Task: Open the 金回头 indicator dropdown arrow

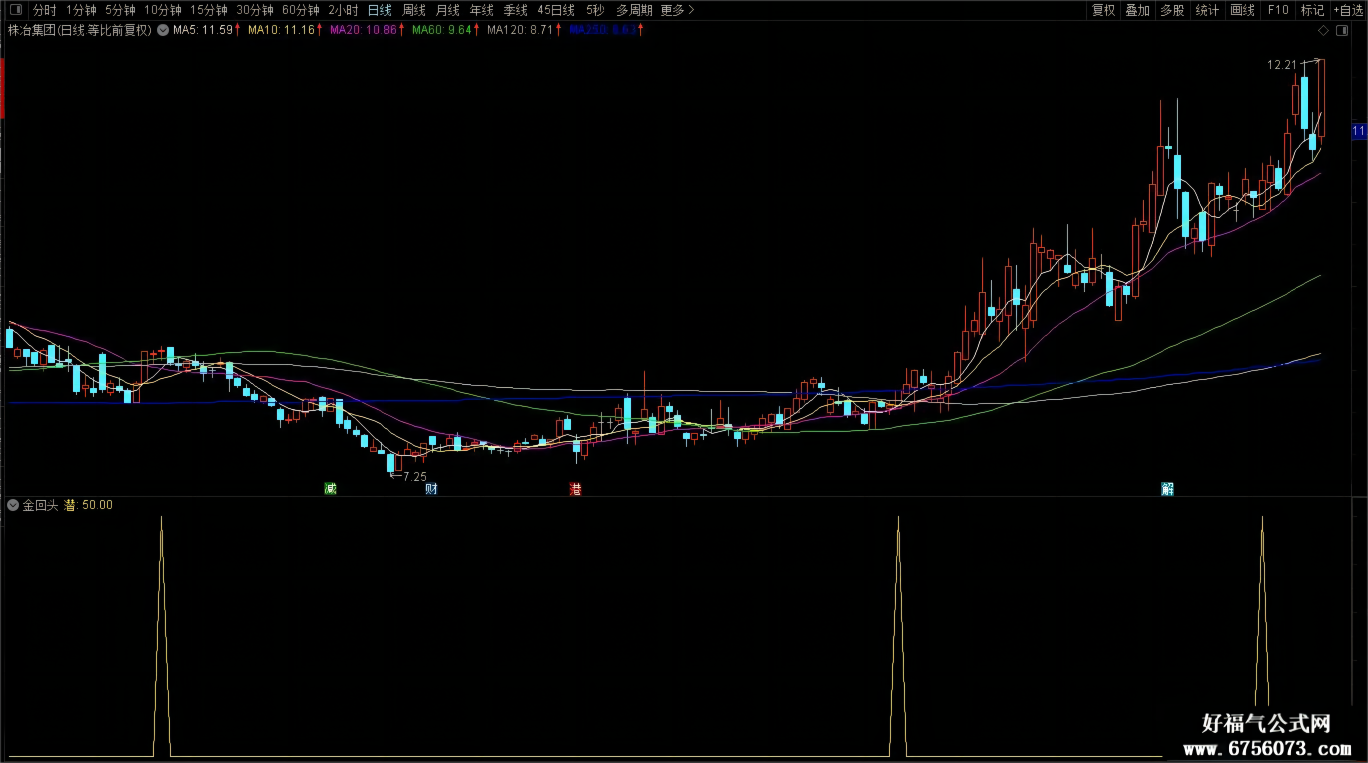Action: (x=13, y=505)
